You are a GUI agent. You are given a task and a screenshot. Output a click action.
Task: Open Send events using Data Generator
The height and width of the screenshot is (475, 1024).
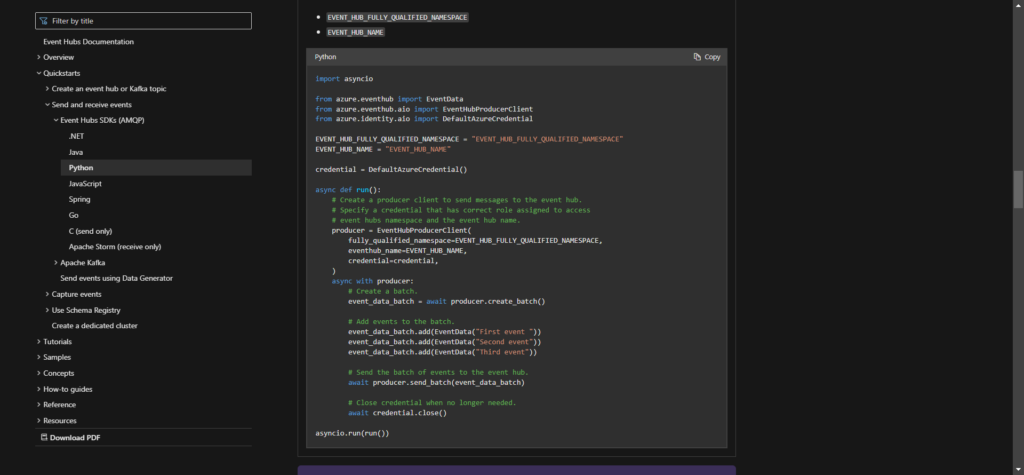[116, 278]
